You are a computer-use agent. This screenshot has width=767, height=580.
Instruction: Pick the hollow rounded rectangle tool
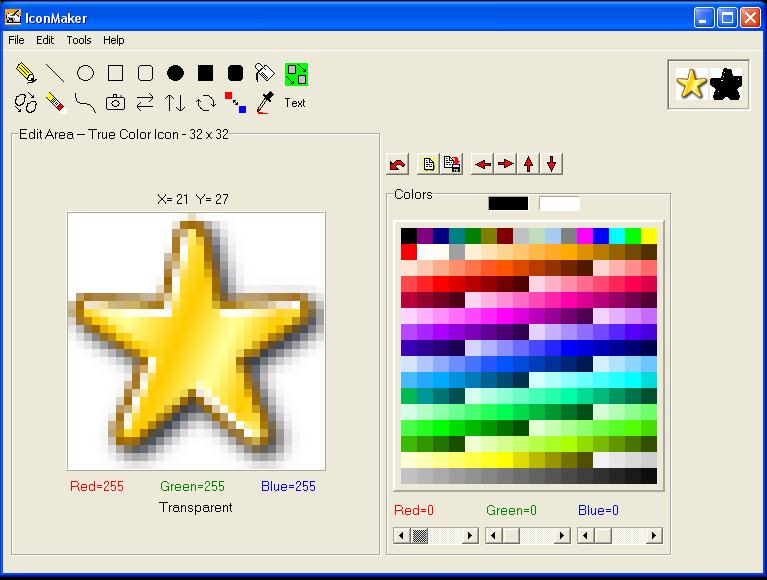145,73
